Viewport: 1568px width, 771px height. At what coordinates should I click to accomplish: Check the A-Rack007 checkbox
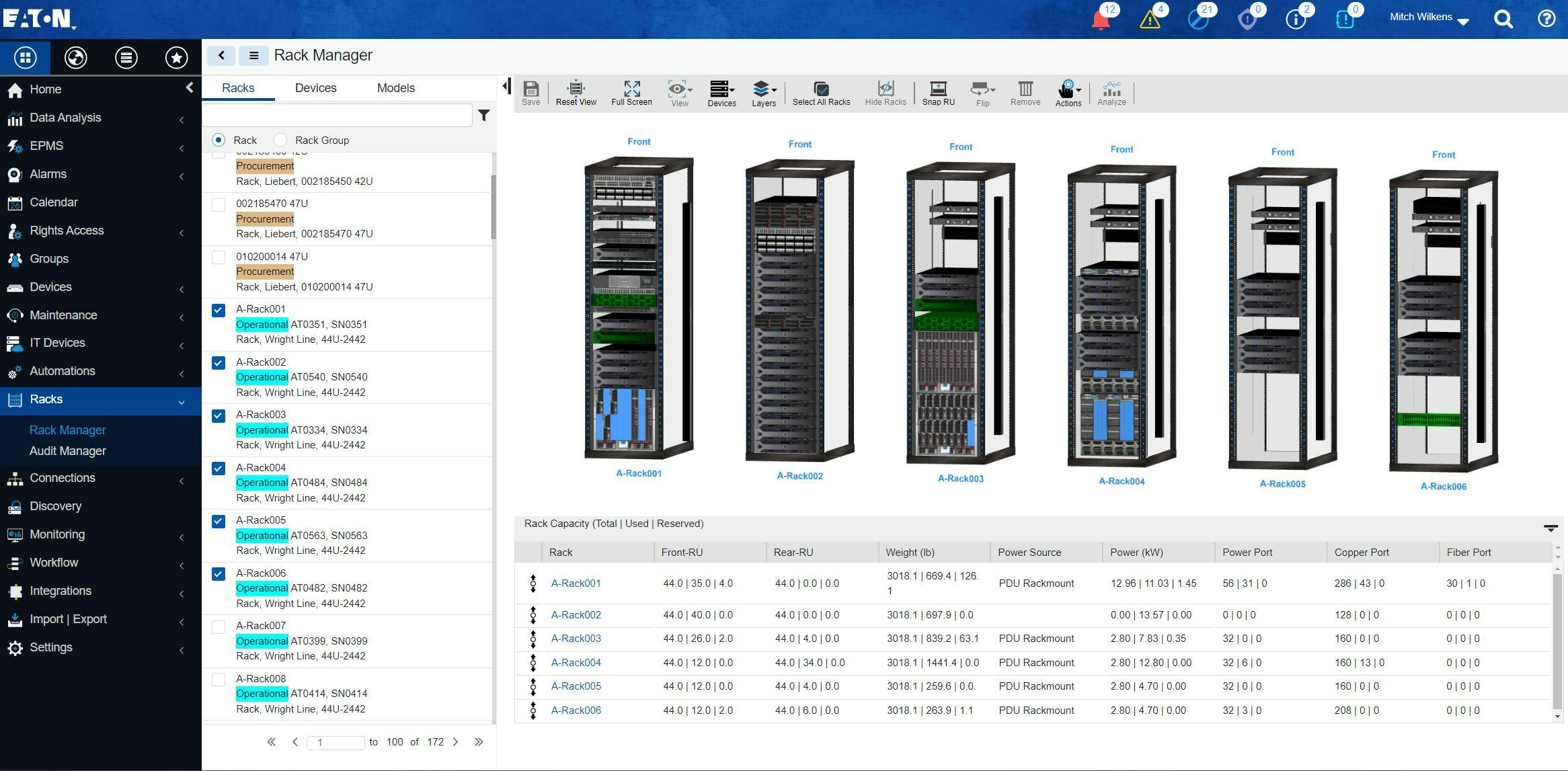[x=218, y=626]
